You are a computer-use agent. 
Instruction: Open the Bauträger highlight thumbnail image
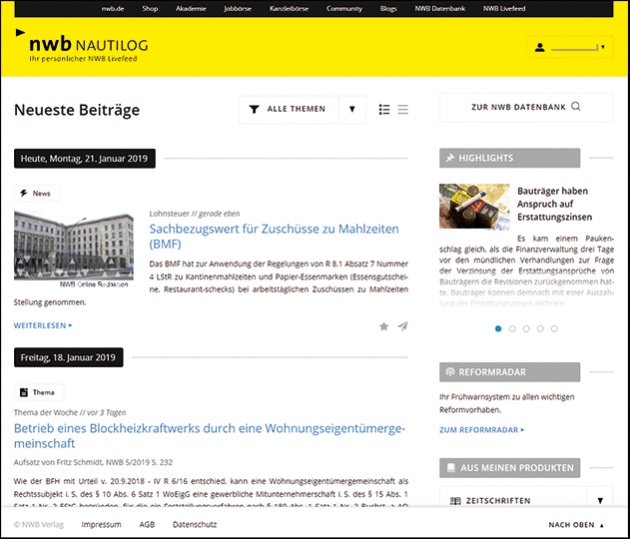tap(474, 206)
